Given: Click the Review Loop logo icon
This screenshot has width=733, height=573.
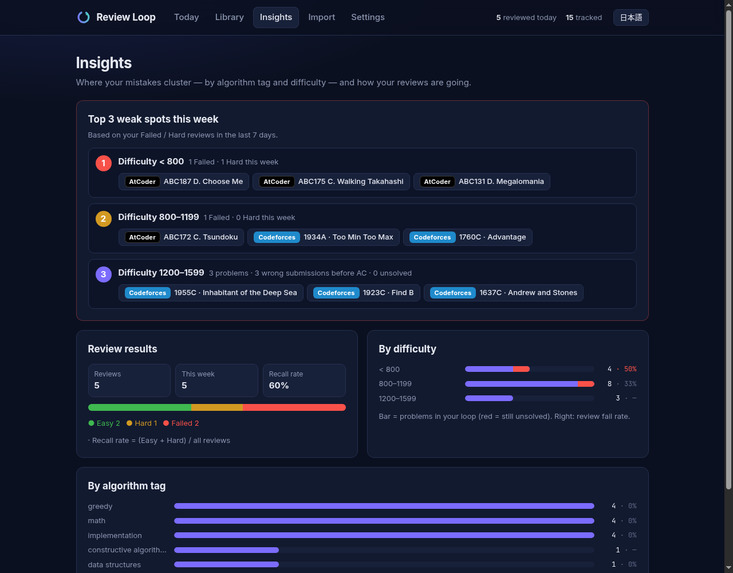Looking at the screenshot, I should click(x=83, y=17).
